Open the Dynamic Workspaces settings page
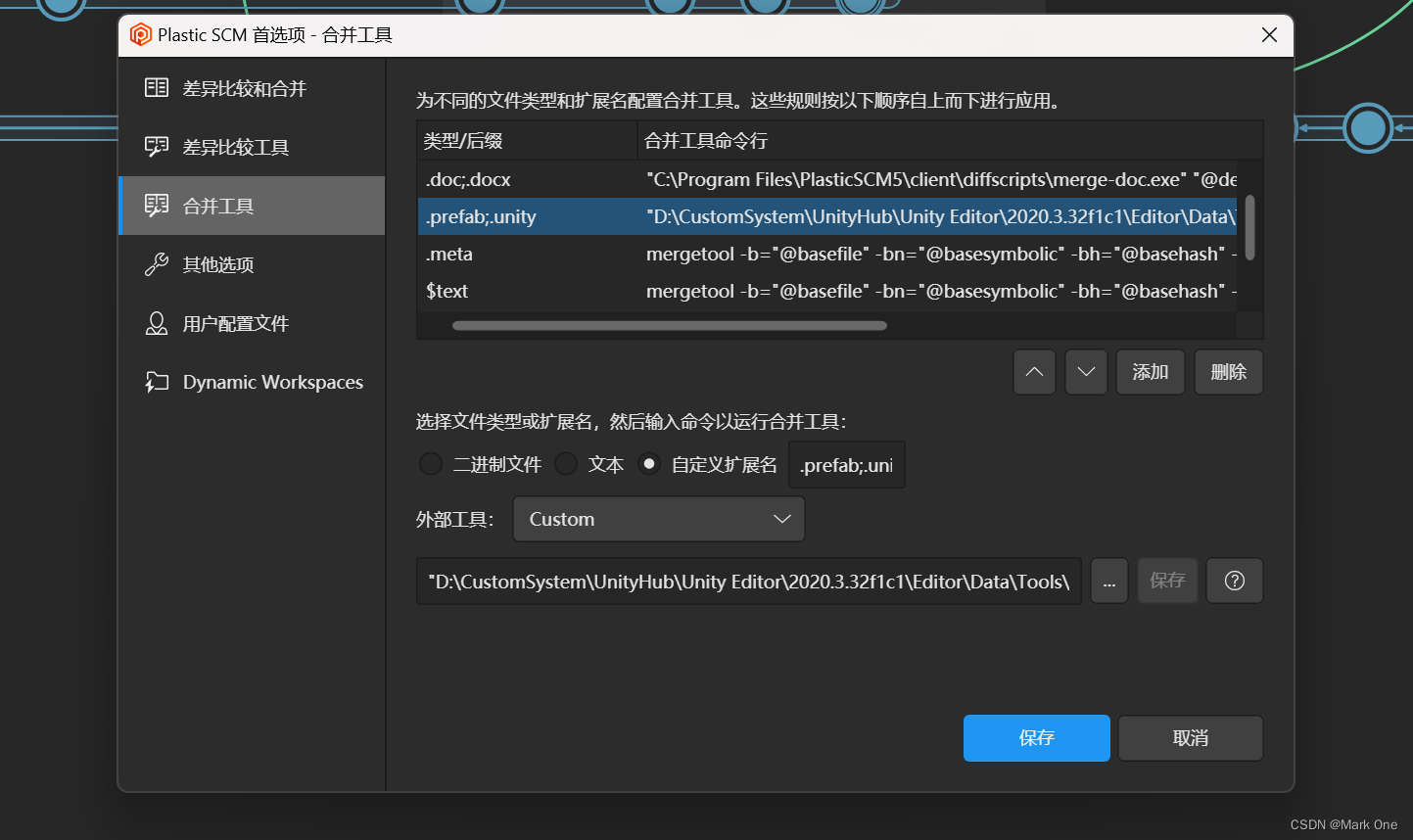Image resolution: width=1413 pixels, height=840 pixels. pos(252,382)
